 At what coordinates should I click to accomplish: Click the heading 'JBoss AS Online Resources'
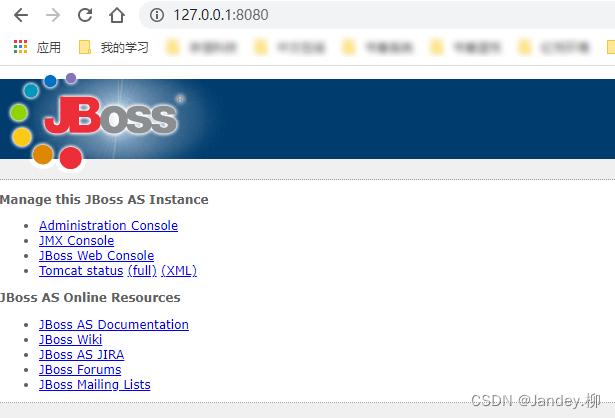tap(90, 298)
